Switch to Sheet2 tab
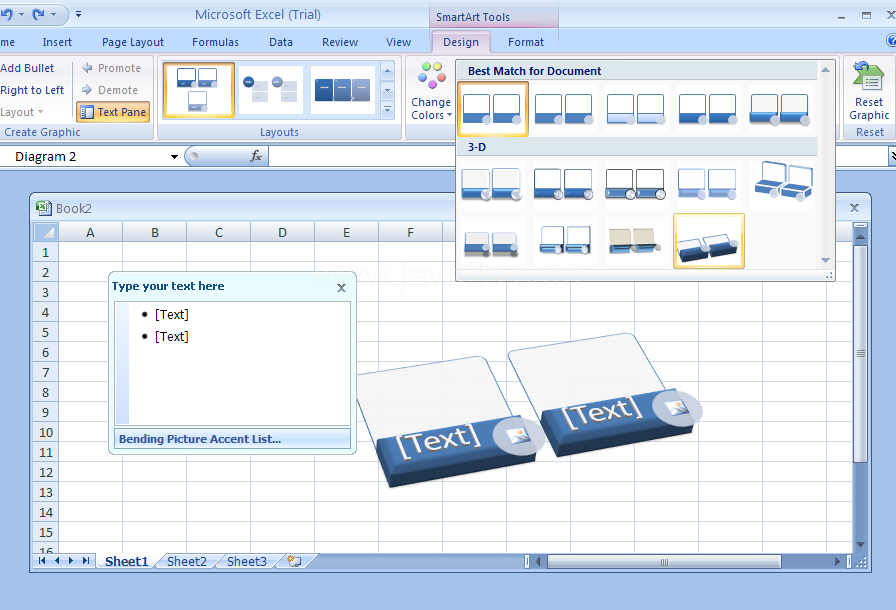 (x=187, y=561)
